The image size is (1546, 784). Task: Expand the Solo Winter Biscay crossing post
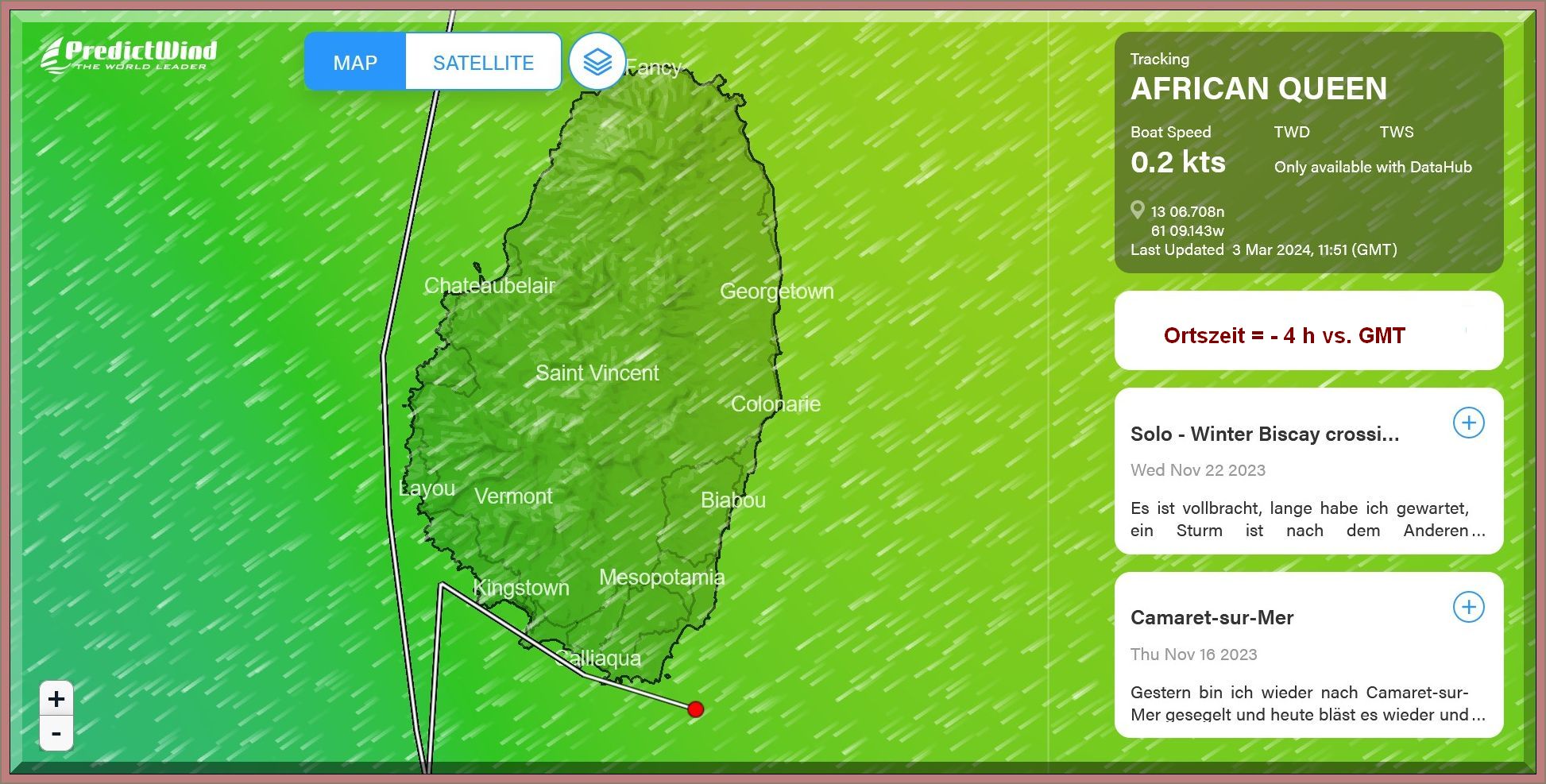(x=1468, y=423)
